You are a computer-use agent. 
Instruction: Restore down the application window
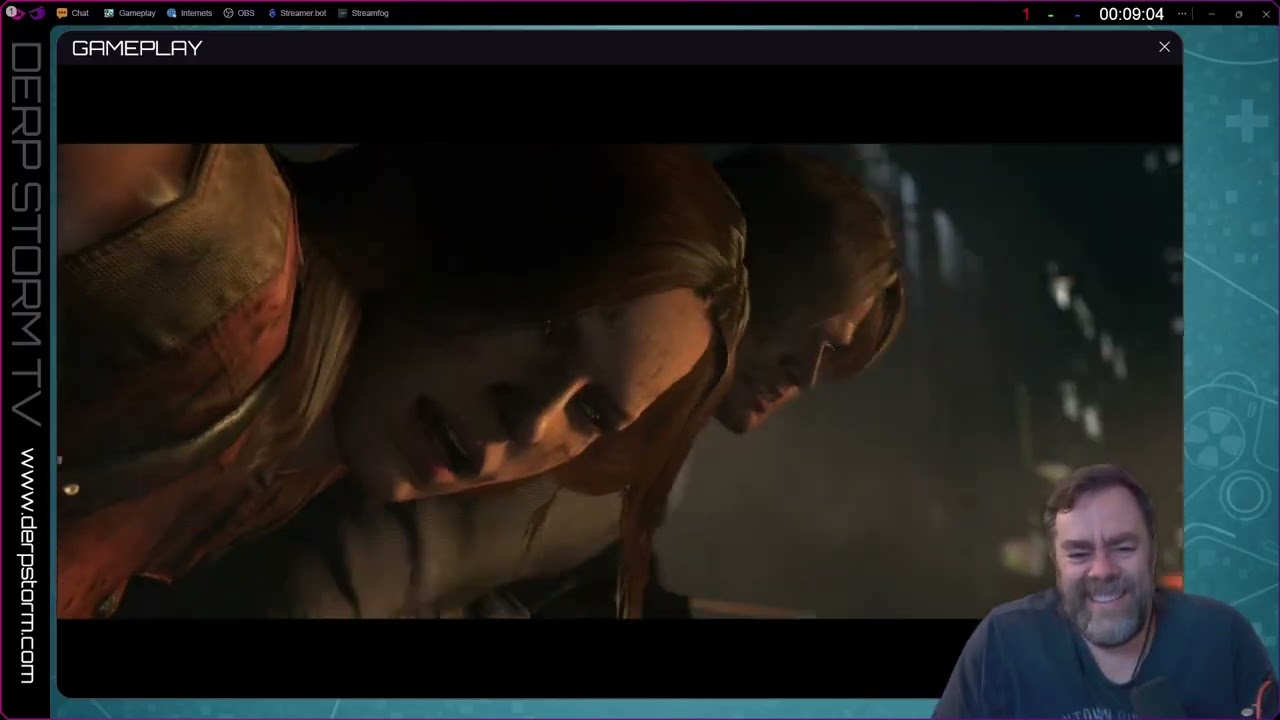[x=1238, y=14]
